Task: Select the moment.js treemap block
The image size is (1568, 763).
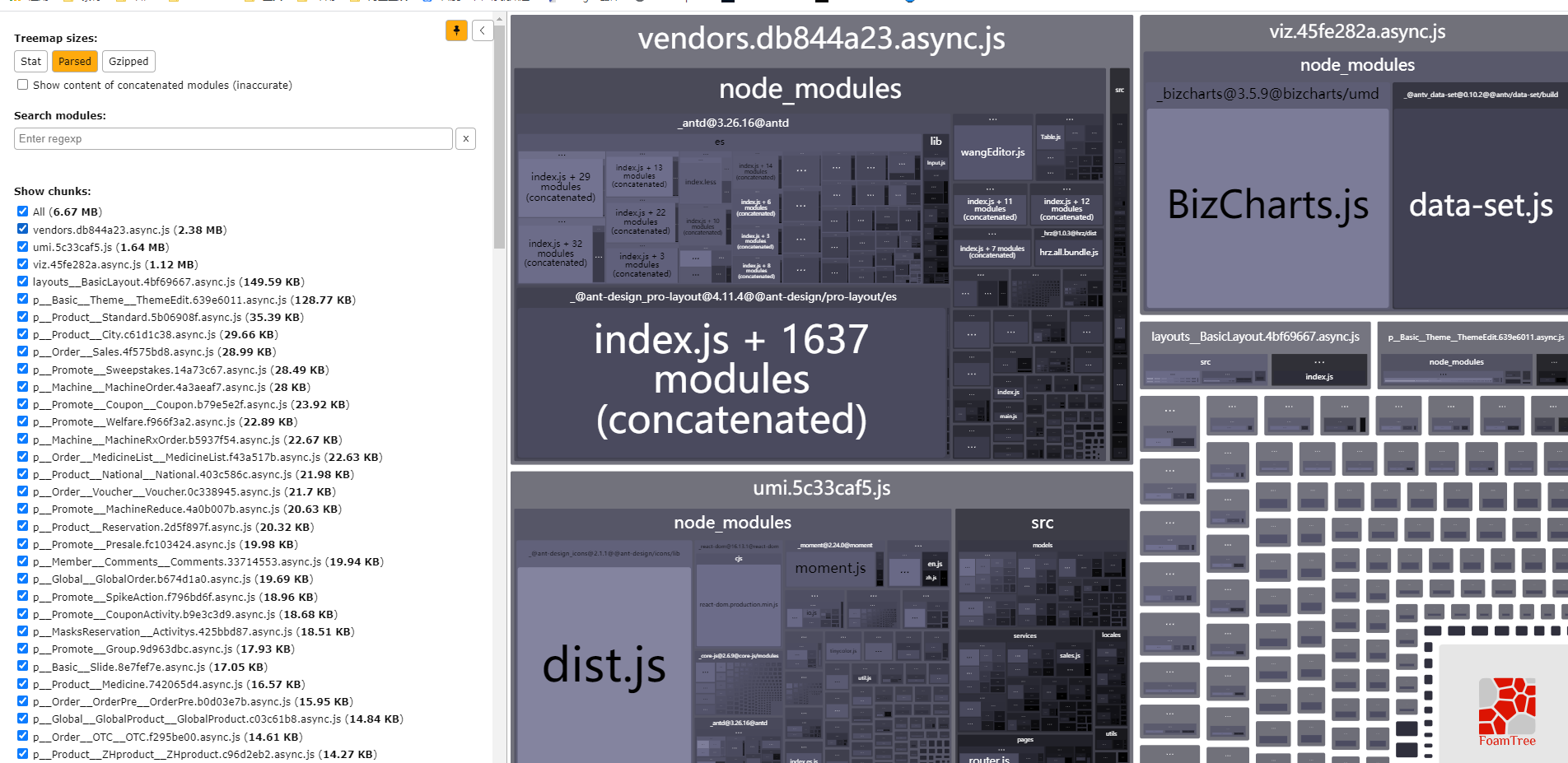Action: 830,568
